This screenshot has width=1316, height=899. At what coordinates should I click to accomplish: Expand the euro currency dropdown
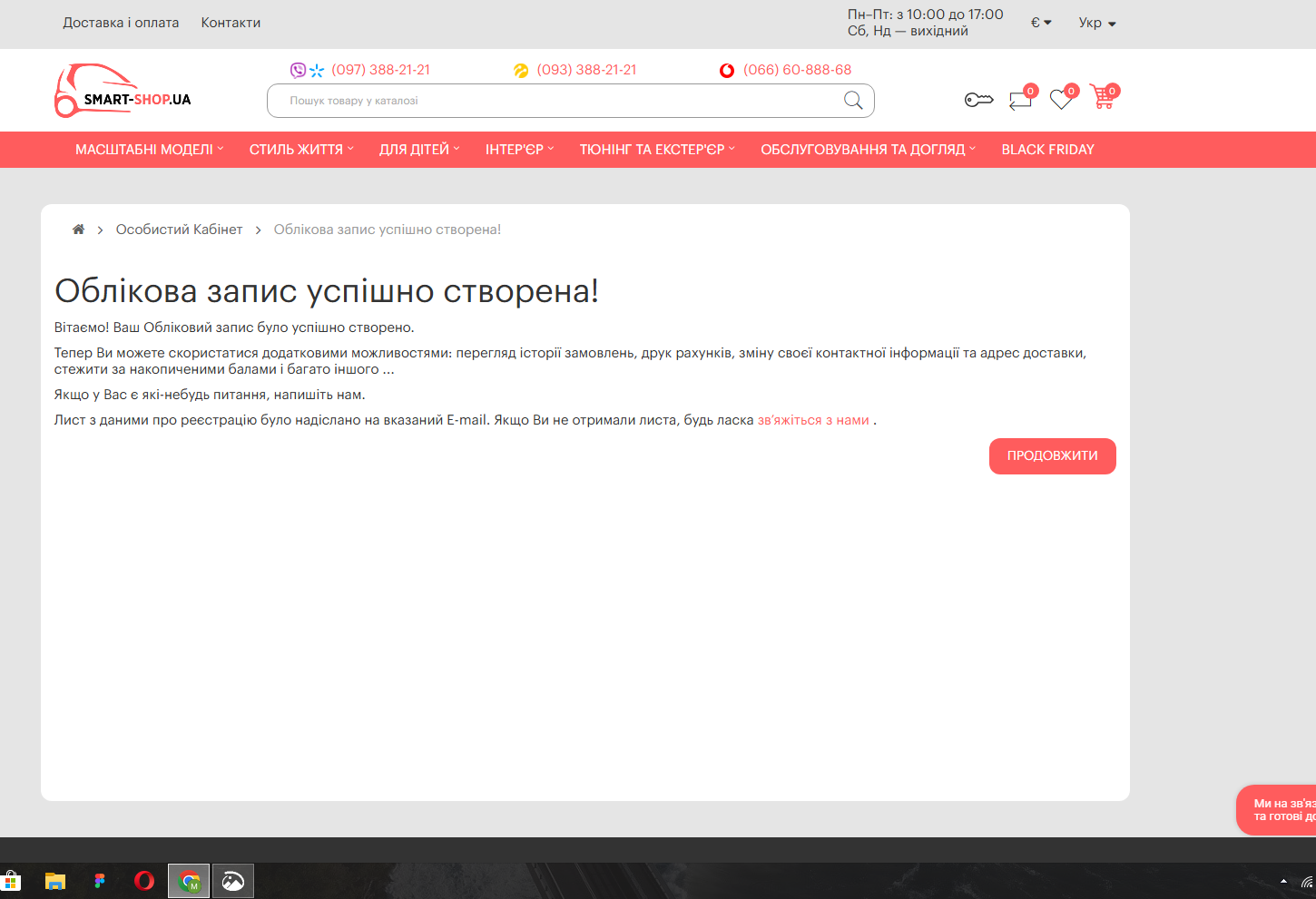(x=1041, y=23)
